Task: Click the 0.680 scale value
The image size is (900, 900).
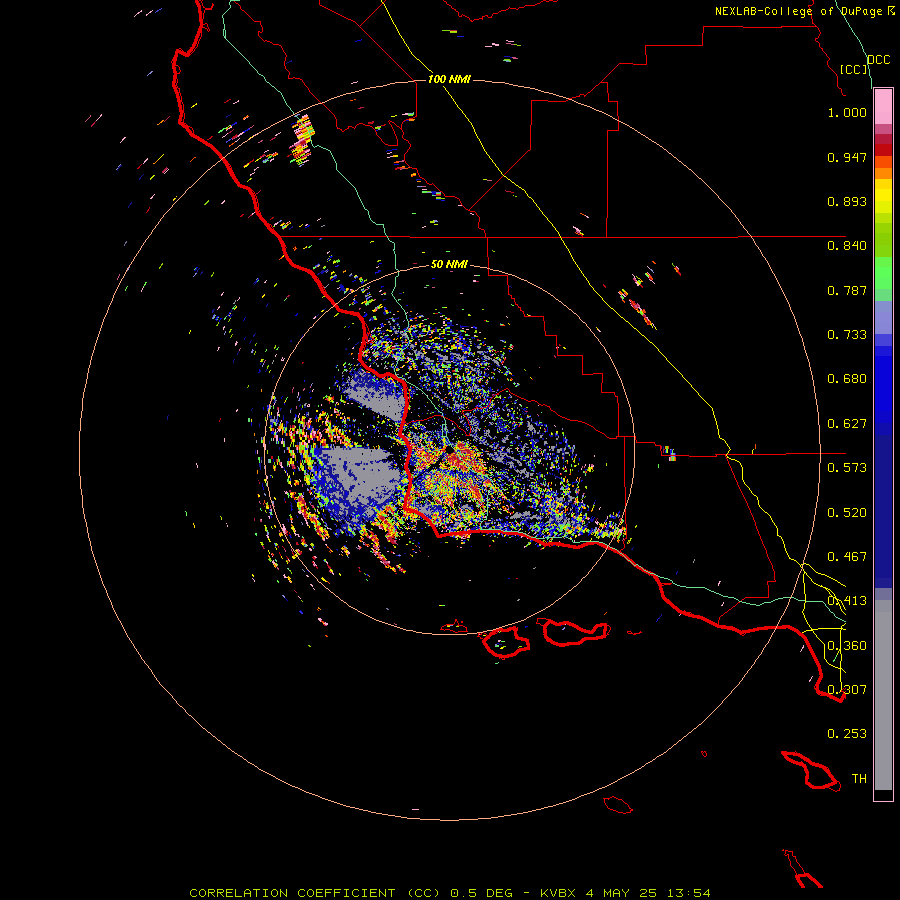Action: point(847,379)
